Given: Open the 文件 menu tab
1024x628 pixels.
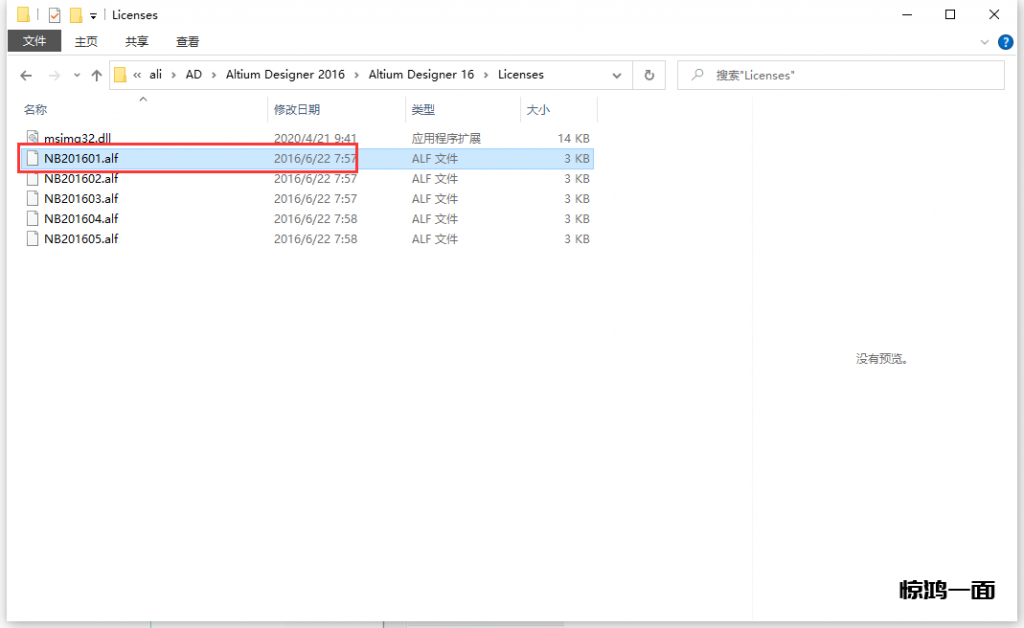Looking at the screenshot, I should [35, 41].
